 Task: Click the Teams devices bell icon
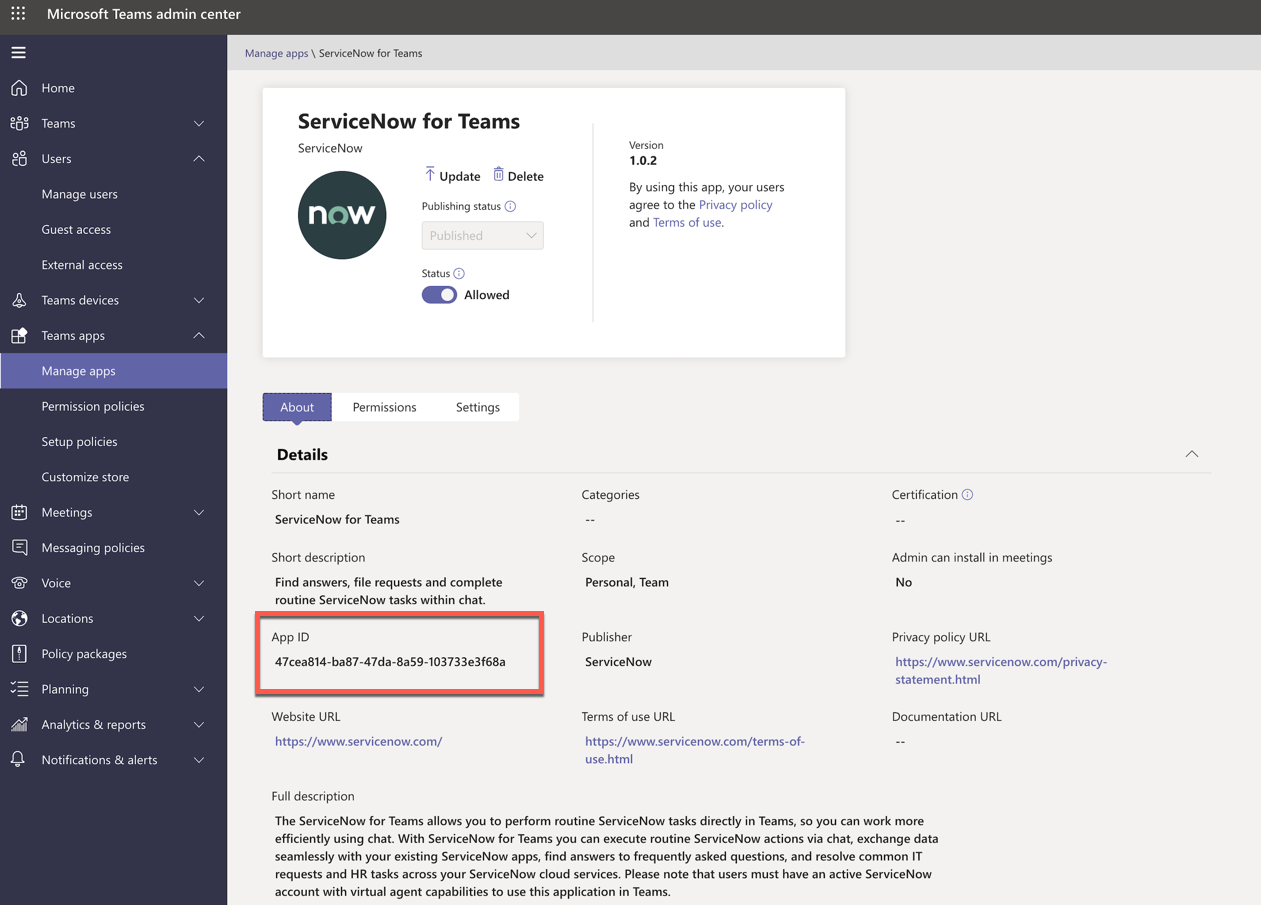point(19,300)
